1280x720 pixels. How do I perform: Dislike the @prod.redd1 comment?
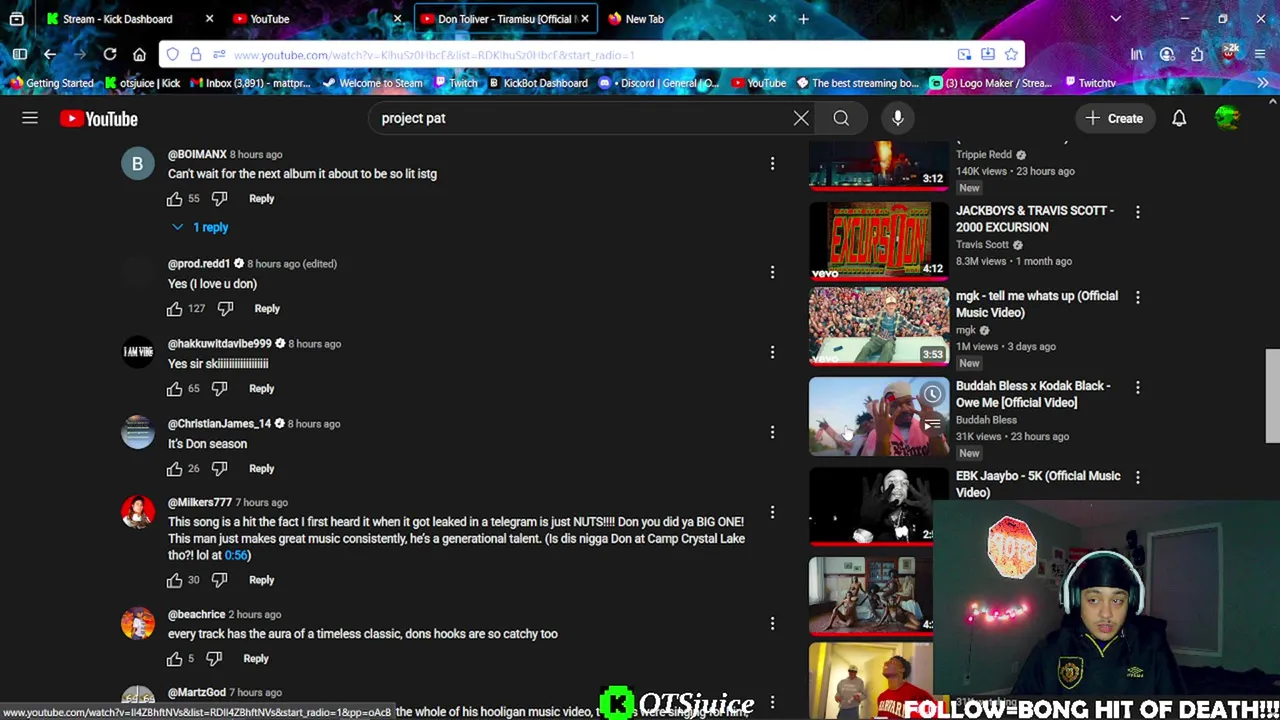tap(225, 308)
